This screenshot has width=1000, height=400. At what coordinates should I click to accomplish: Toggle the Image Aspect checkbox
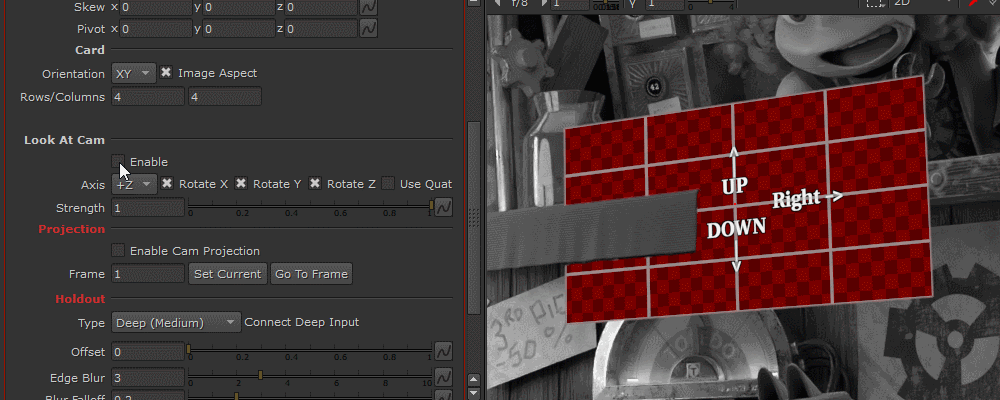(166, 73)
